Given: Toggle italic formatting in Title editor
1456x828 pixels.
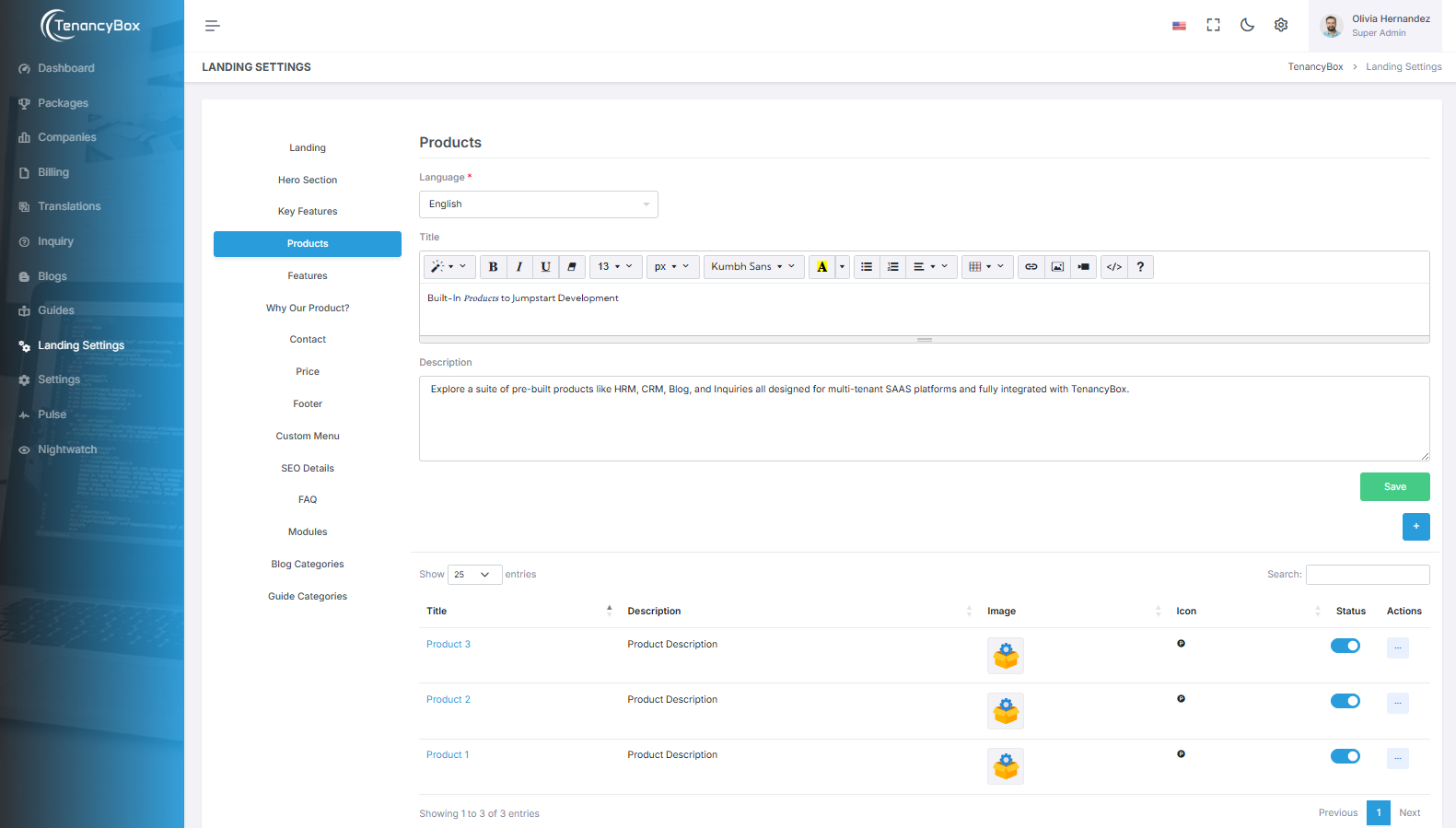Looking at the screenshot, I should pyautogui.click(x=519, y=267).
